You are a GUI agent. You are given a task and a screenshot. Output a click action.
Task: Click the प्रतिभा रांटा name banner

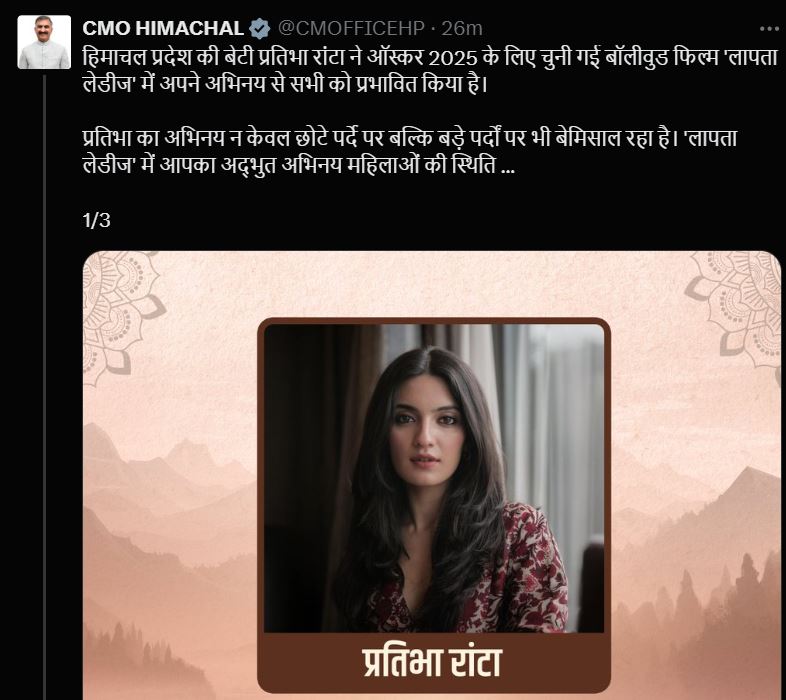(432, 662)
